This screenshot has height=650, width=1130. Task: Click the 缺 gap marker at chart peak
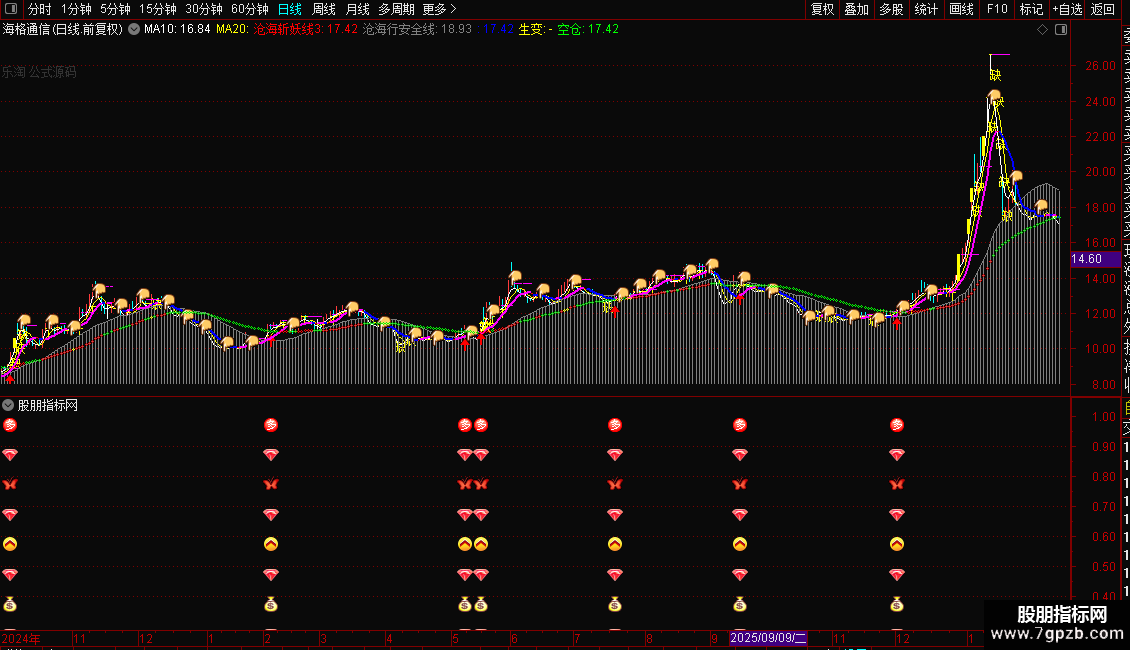point(995,74)
